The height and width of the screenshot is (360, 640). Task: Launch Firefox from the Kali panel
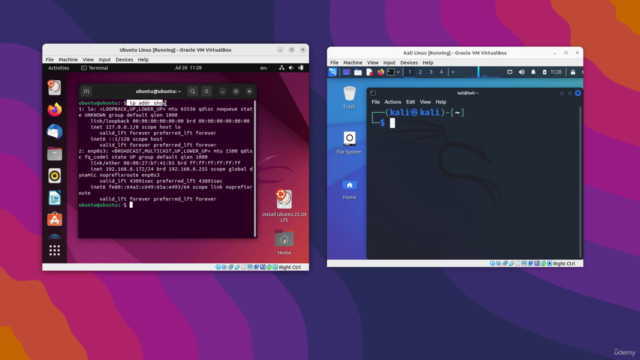coord(380,72)
